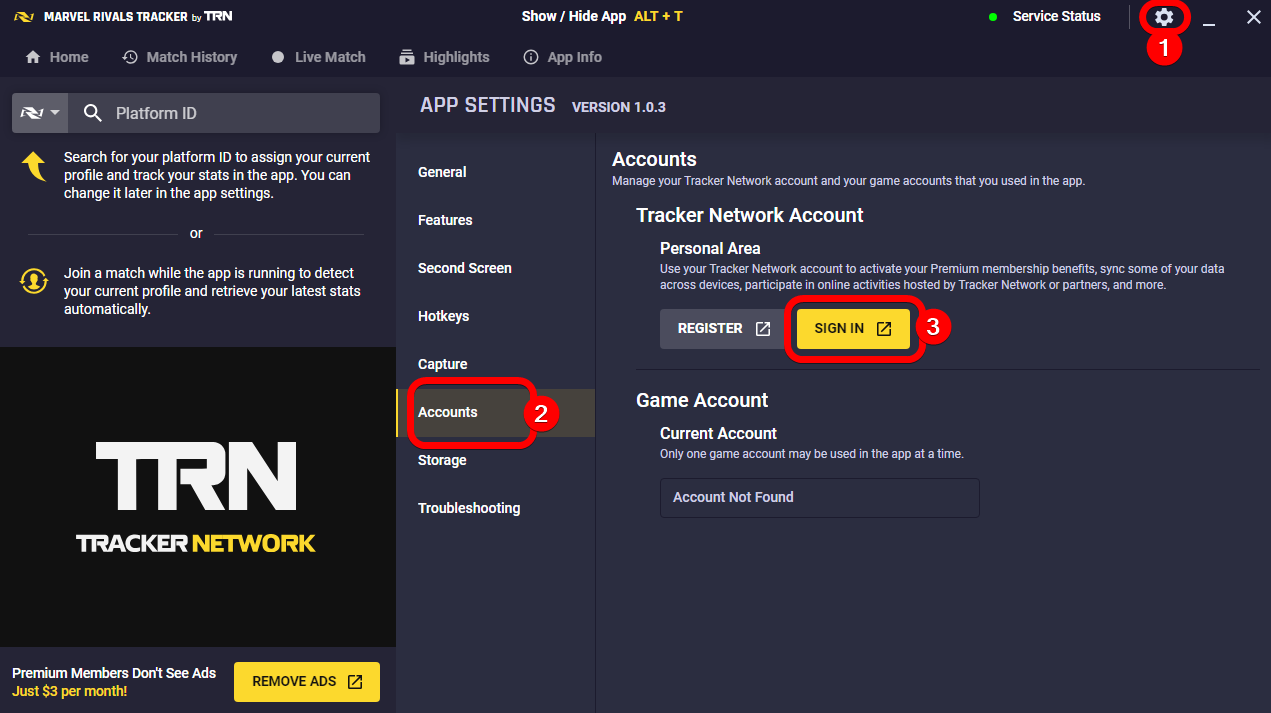Open Second Screen settings section
1271x713 pixels.
(x=496, y=268)
